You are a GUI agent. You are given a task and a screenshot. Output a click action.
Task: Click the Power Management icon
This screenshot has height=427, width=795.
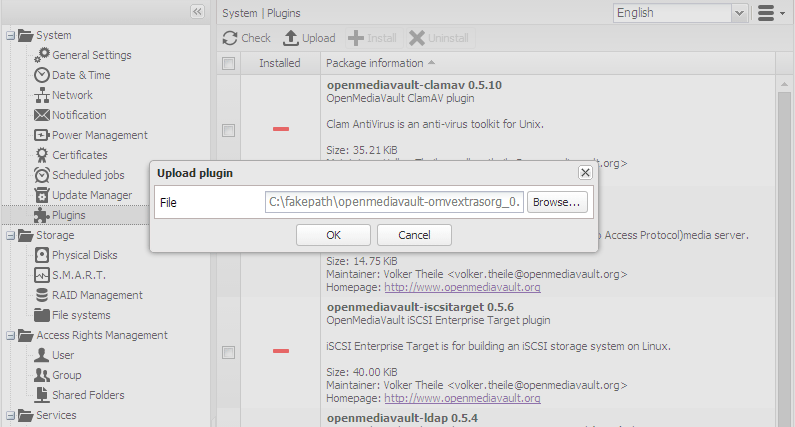point(42,135)
